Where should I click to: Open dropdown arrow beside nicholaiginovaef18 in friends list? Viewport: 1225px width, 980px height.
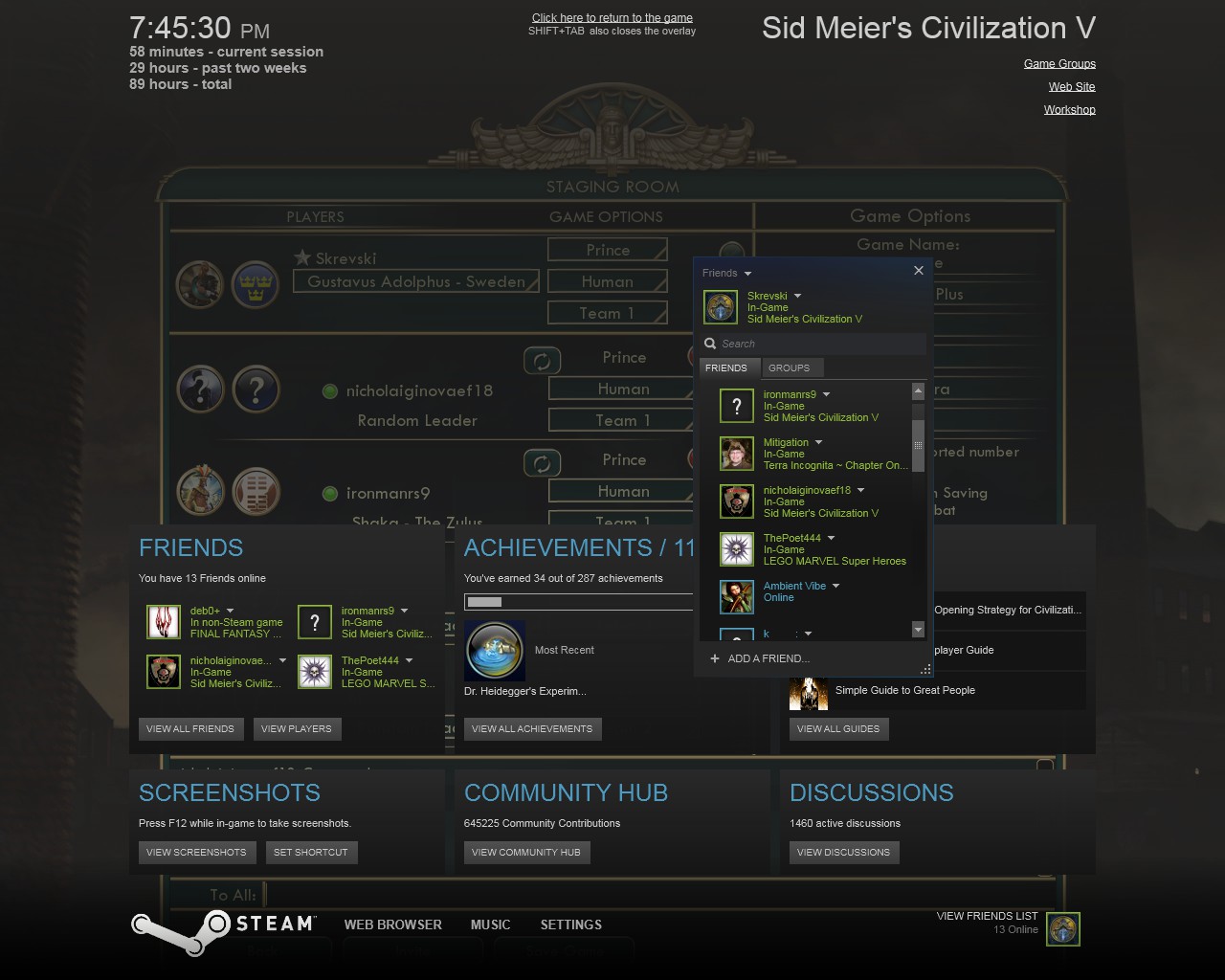click(860, 491)
